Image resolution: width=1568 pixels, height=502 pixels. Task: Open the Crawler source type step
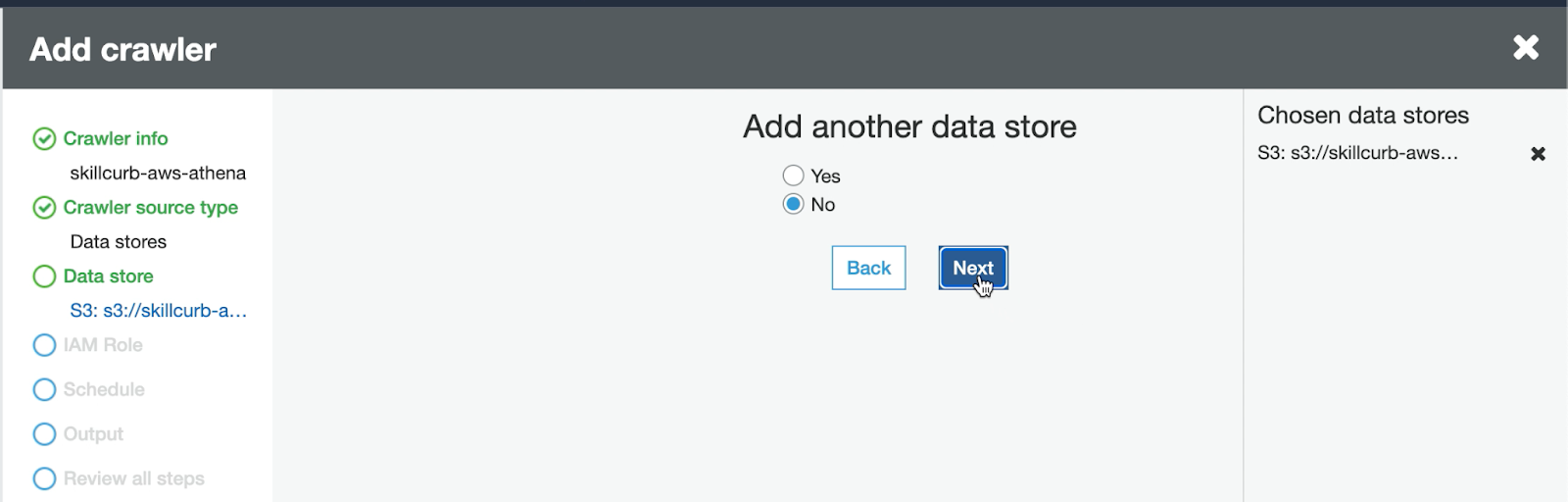[151, 208]
